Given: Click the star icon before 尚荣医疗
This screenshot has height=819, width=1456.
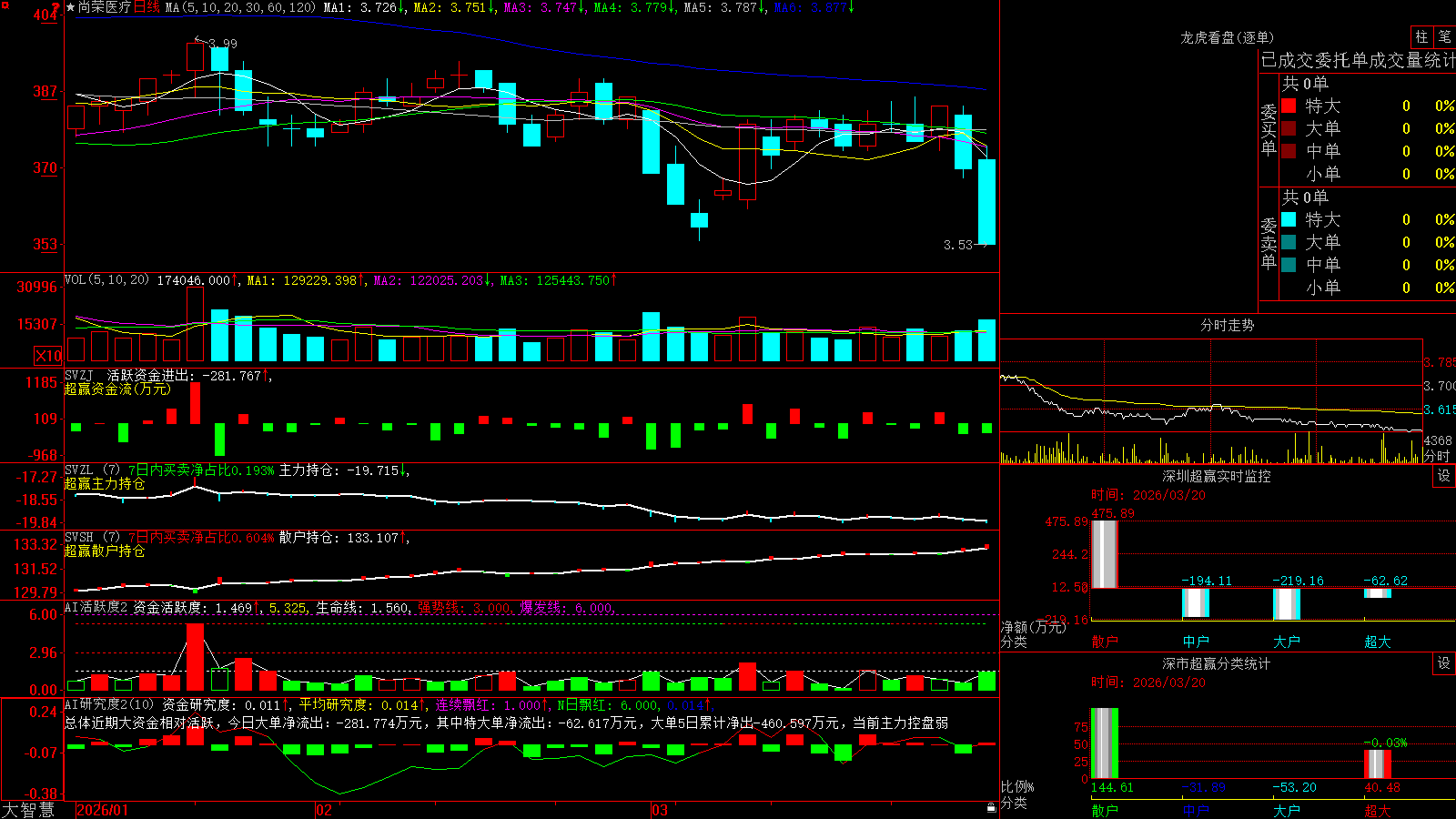Looking at the screenshot, I should pyautogui.click(x=71, y=7).
